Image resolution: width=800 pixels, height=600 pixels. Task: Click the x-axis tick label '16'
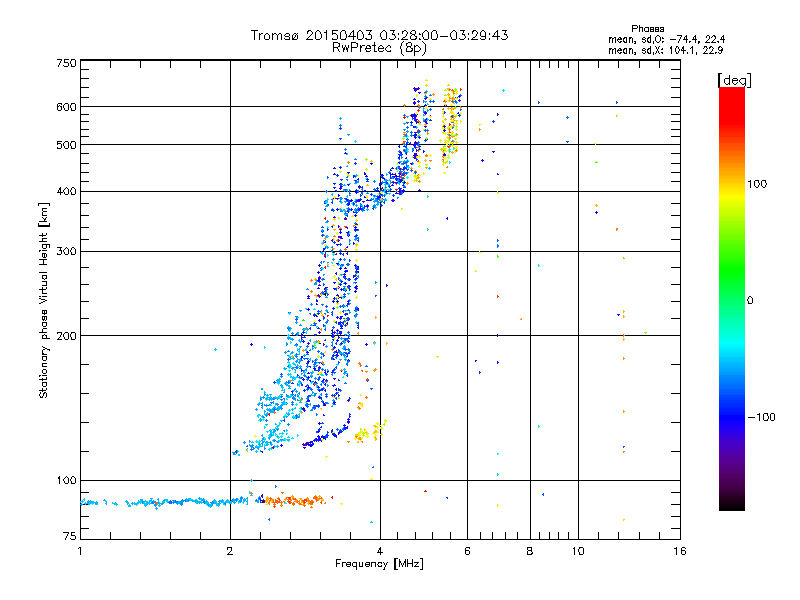coord(680,551)
